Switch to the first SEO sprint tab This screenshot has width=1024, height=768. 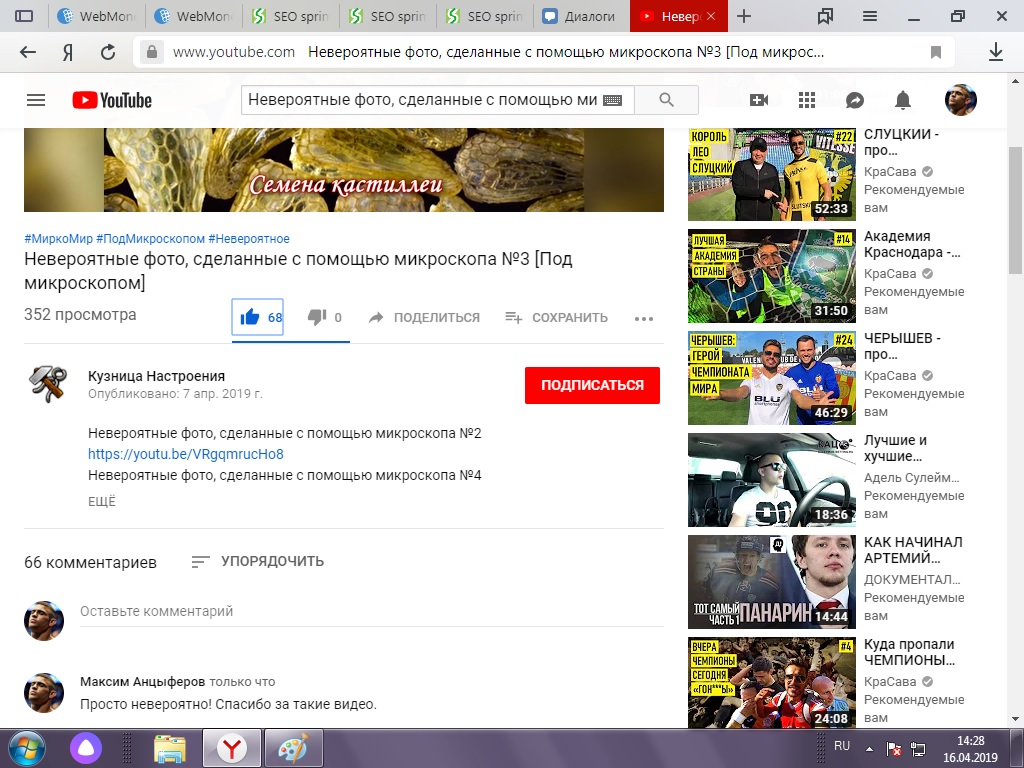pos(290,16)
